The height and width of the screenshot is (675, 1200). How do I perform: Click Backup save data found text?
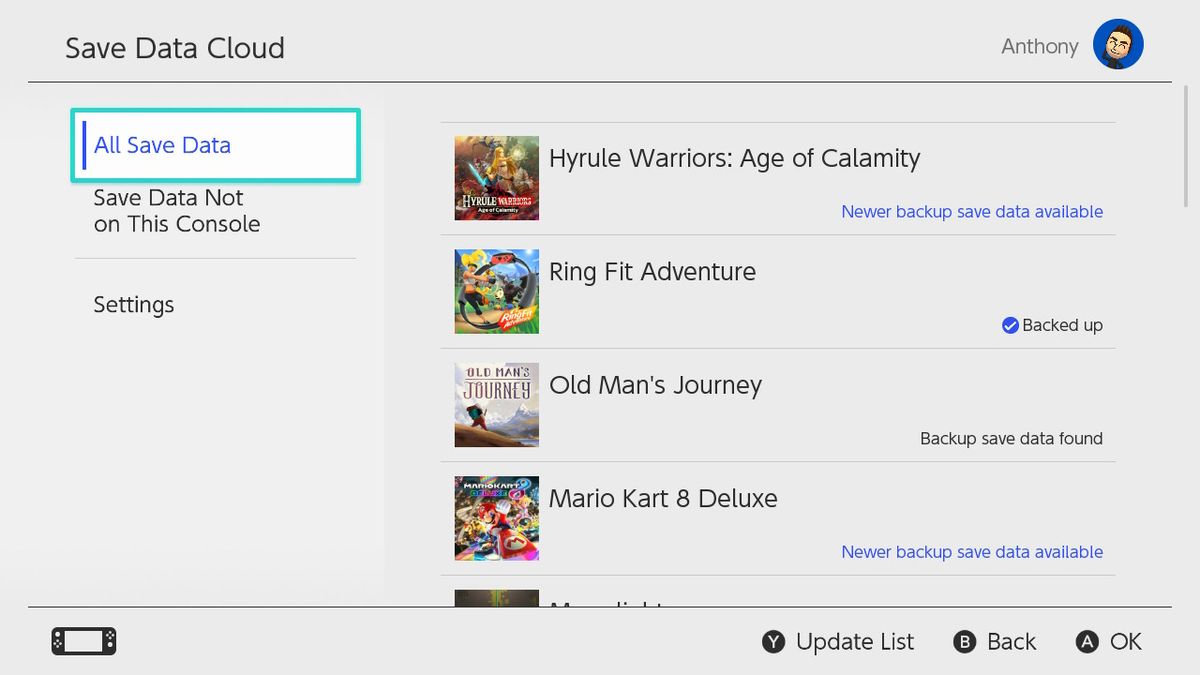(1011, 438)
